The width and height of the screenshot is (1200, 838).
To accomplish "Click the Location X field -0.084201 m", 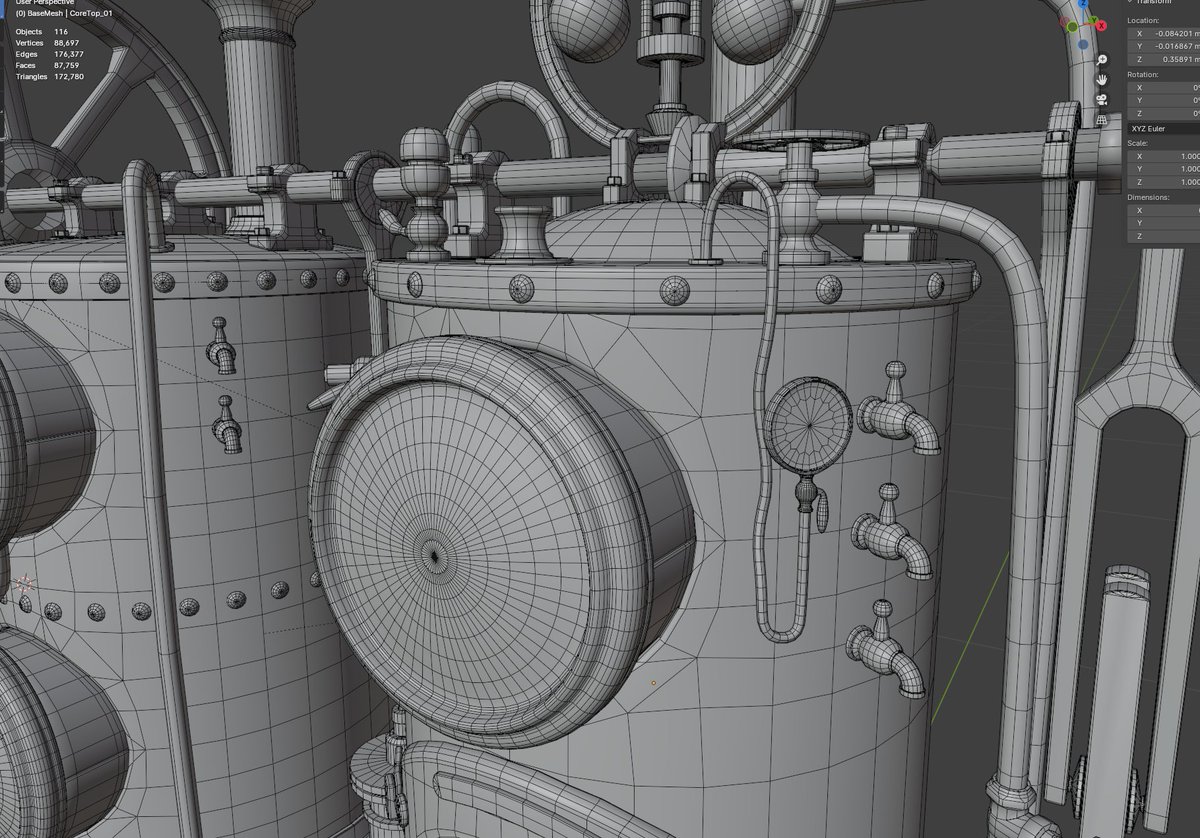I will tap(1164, 33).
